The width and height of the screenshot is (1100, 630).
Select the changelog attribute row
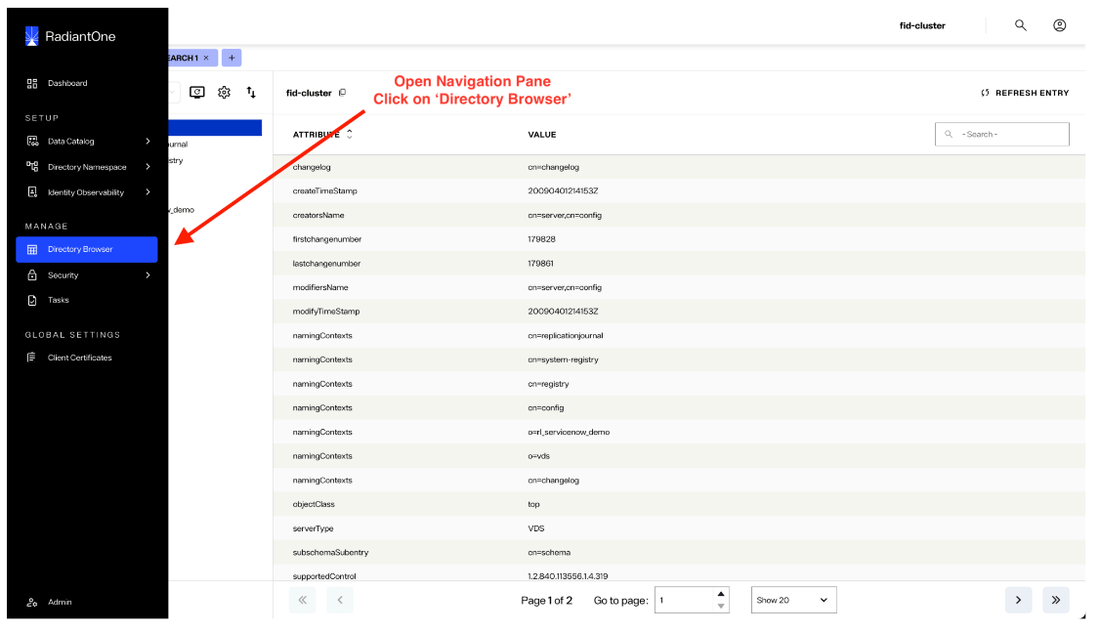679,167
